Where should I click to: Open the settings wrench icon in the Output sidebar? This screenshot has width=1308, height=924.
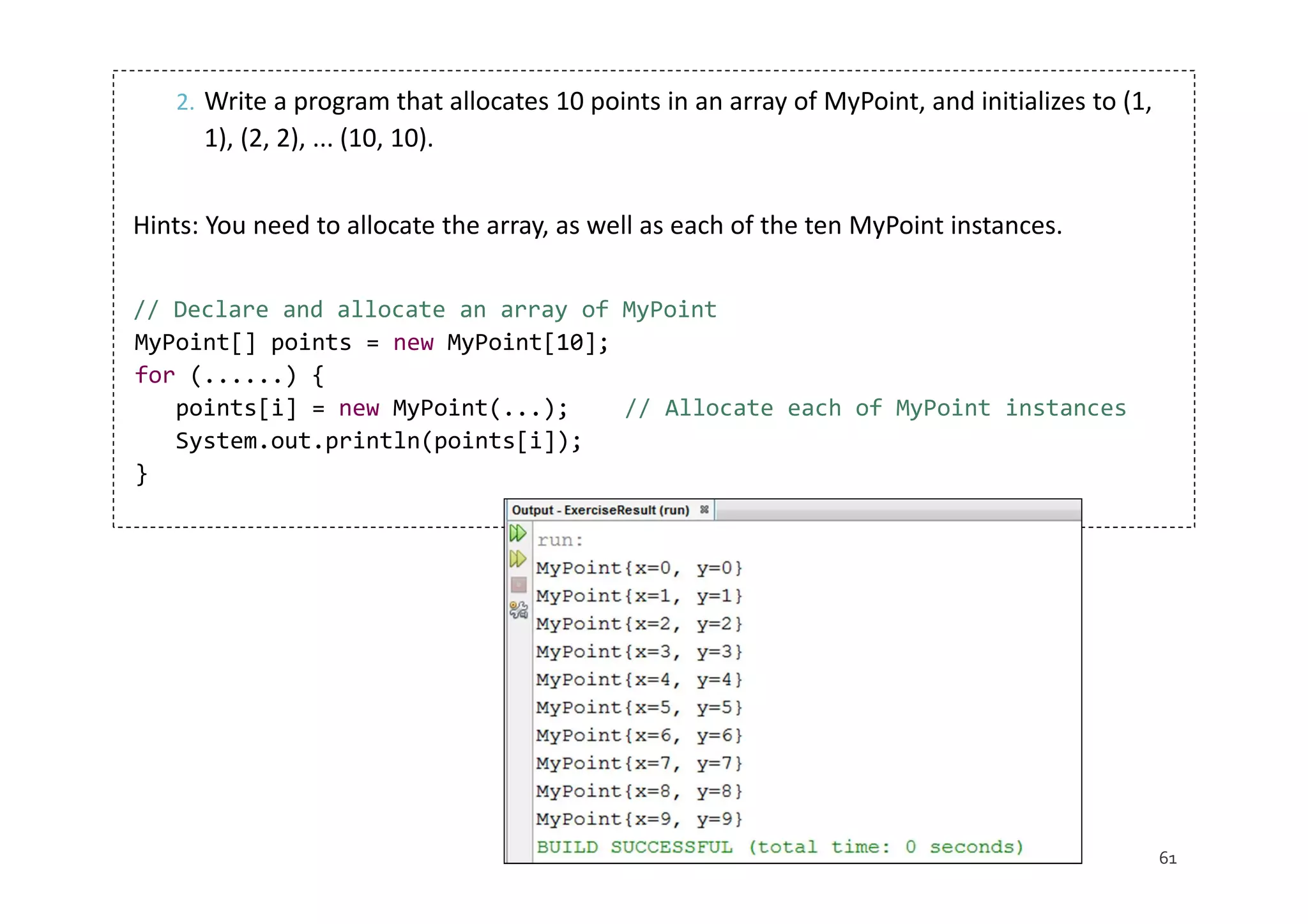point(519,610)
